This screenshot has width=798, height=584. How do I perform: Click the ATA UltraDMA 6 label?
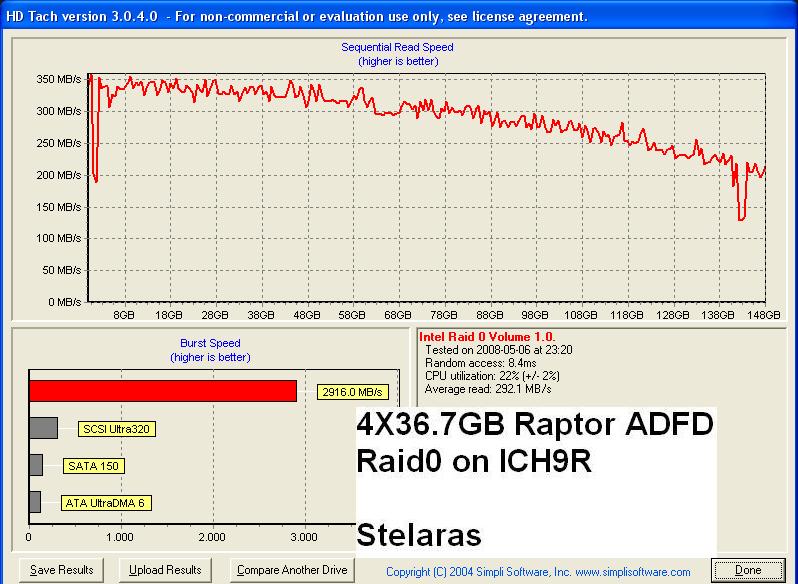click(106, 503)
